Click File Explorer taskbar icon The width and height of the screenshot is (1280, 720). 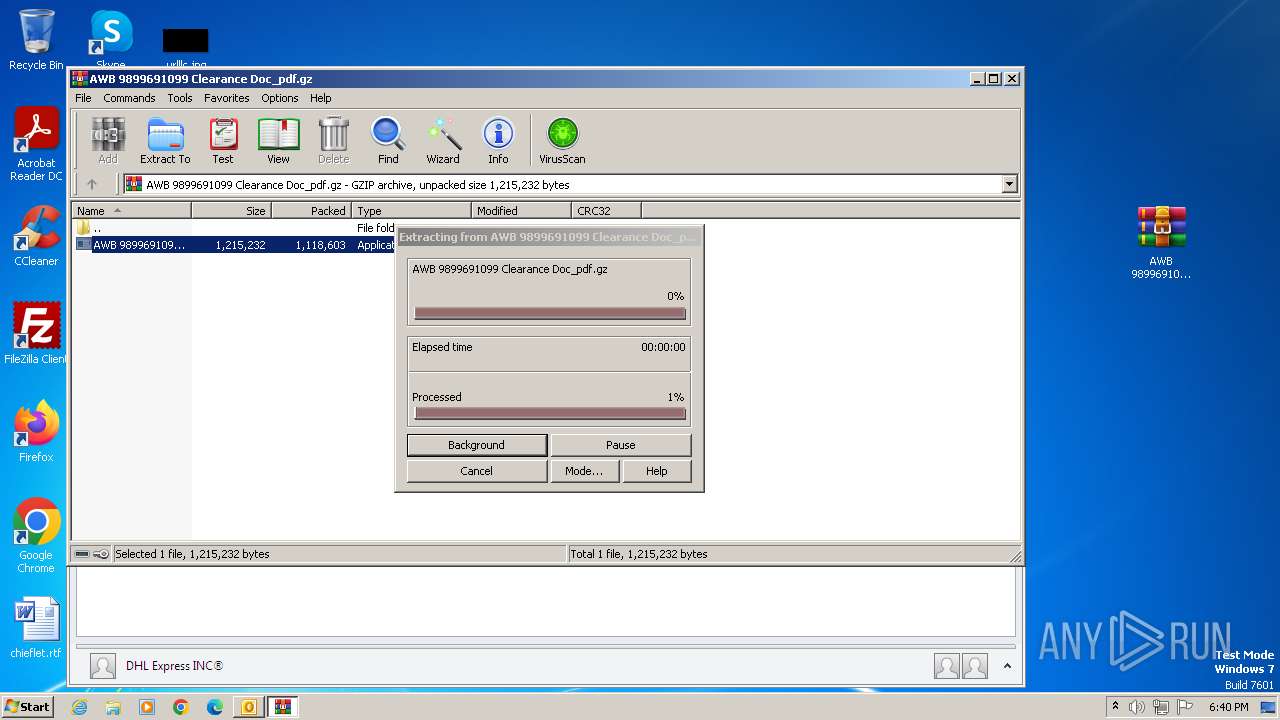pyautogui.click(x=113, y=707)
